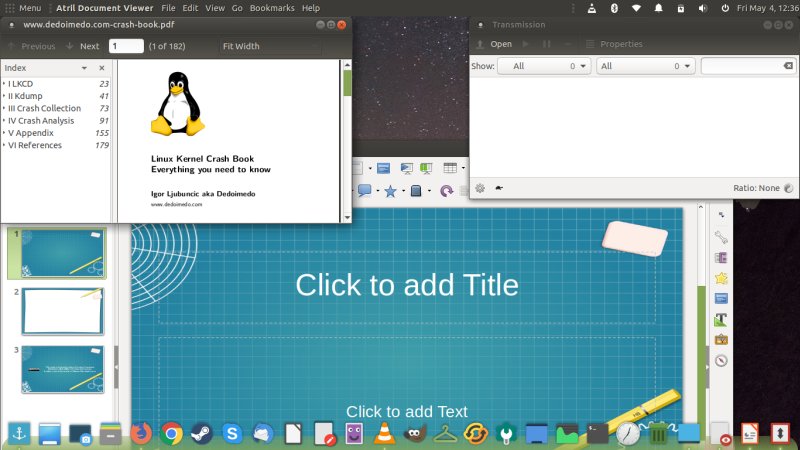Viewport: 800px width, 450px height.
Task: Expand the II Kdump index entry
Action: click(x=4, y=95)
